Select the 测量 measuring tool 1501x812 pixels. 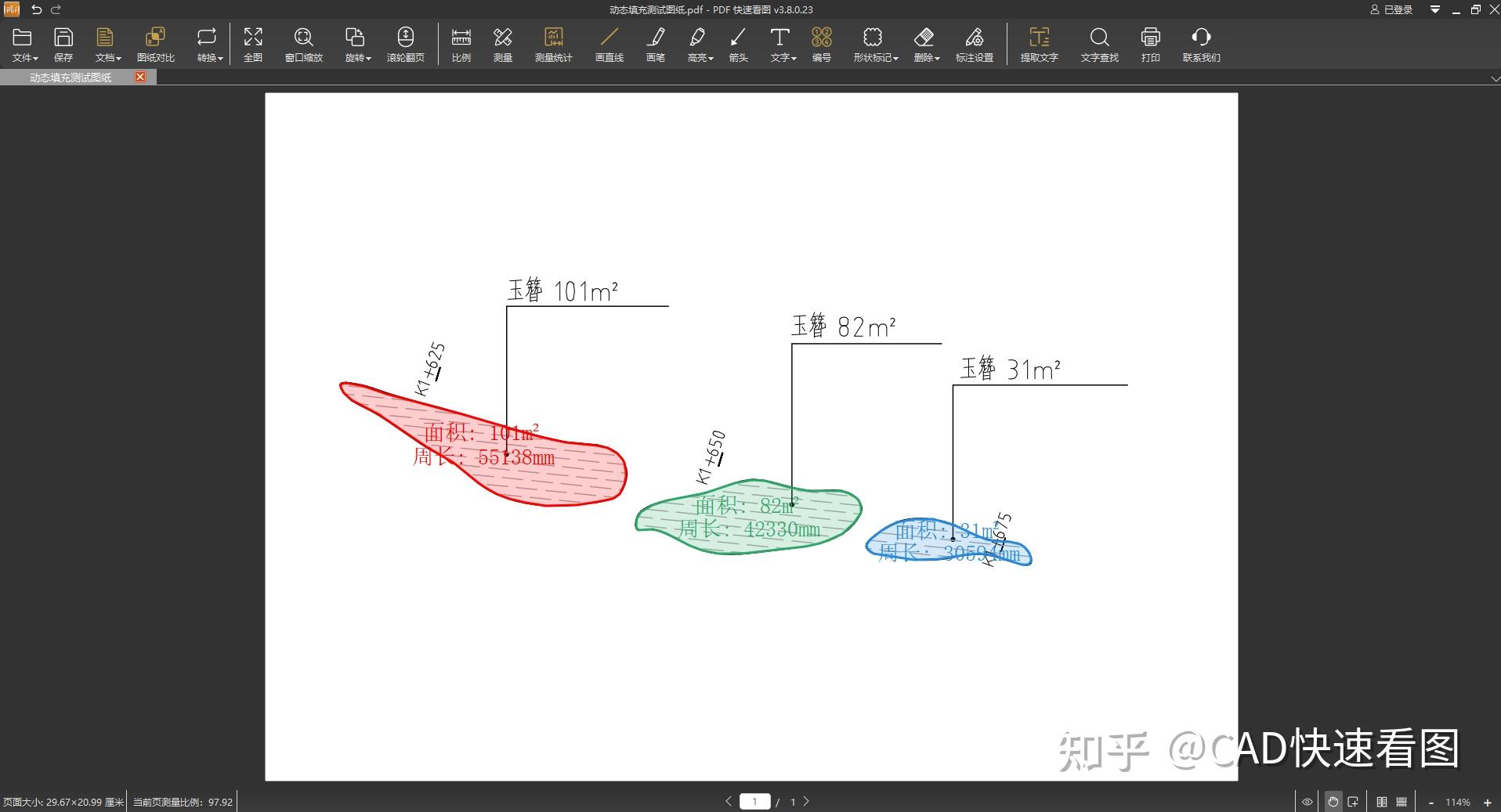(502, 43)
